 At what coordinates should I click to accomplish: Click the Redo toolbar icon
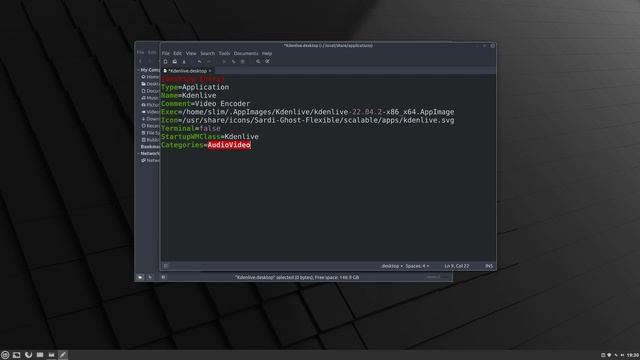point(209,62)
